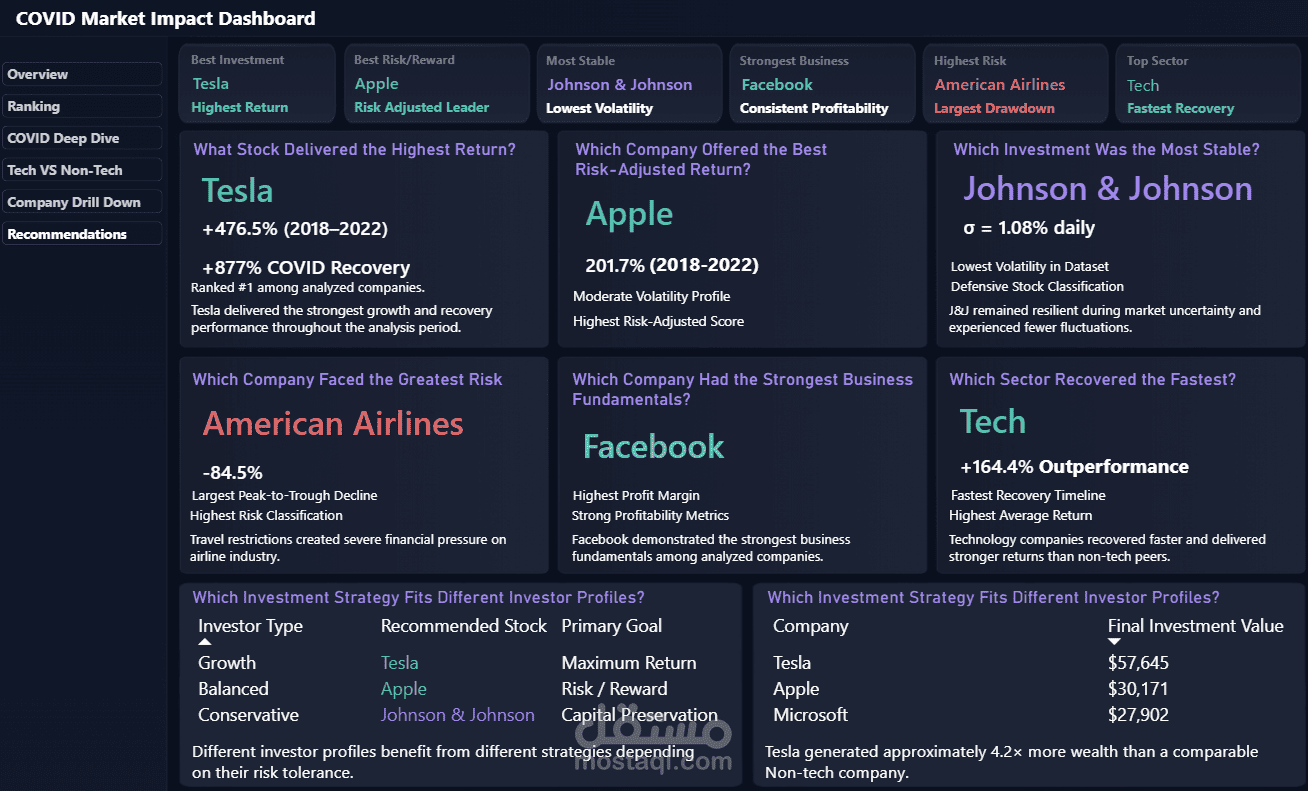Click the Strongest Business card title

(794, 61)
